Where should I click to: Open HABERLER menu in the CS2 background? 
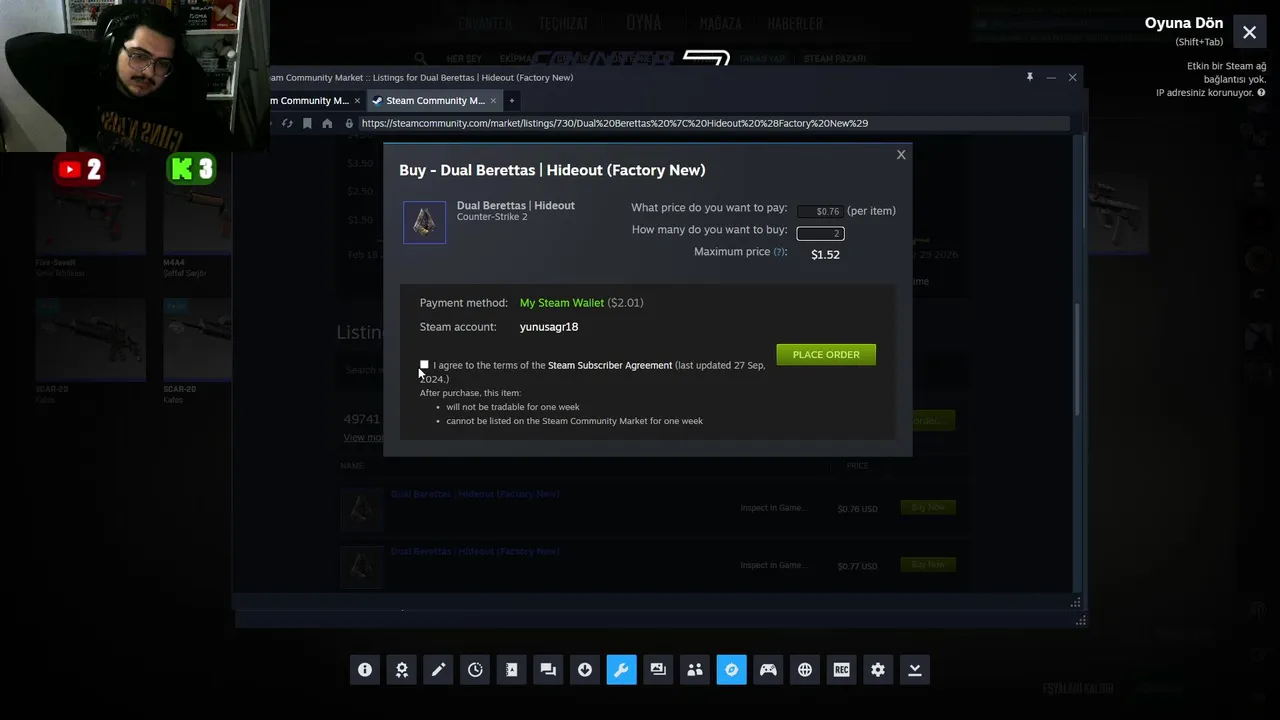point(795,24)
